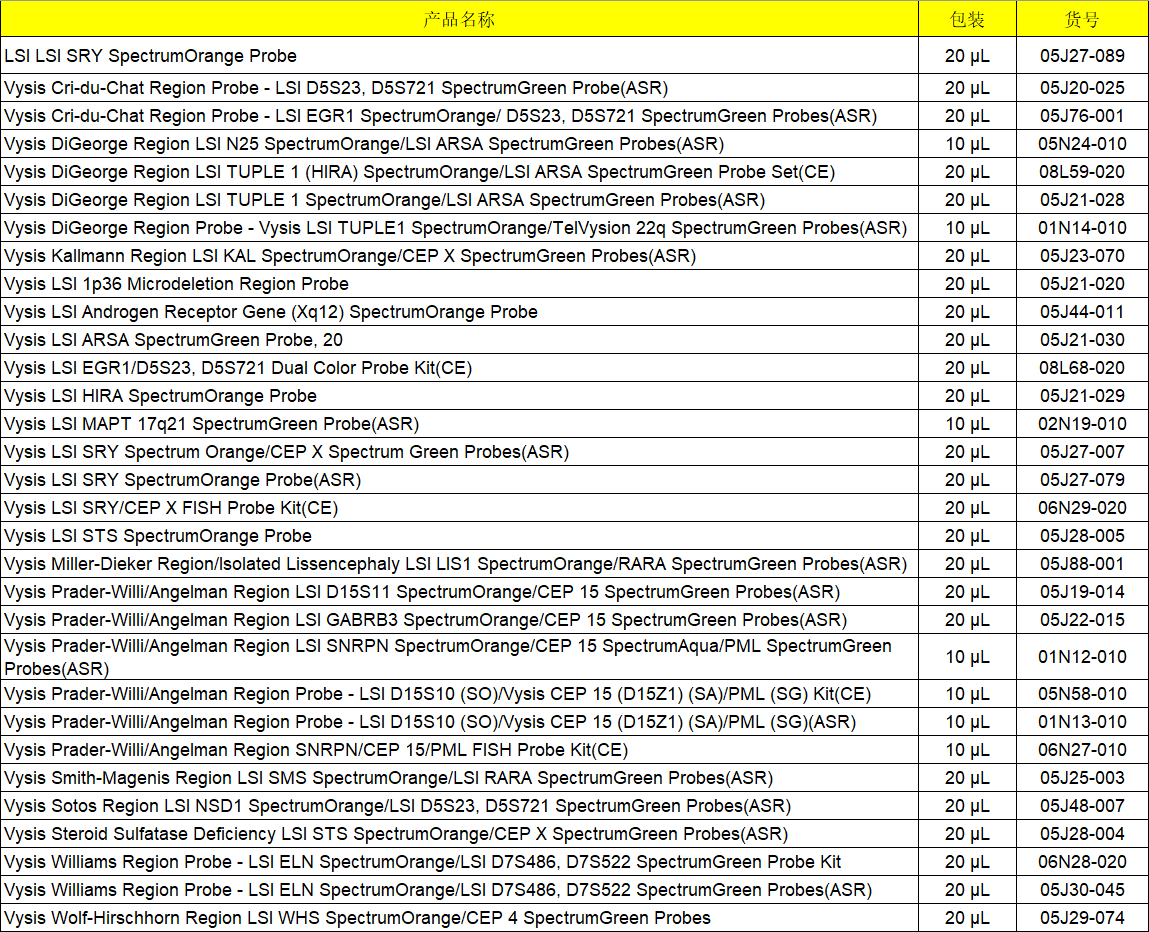Select the Vysis LSI STS SpectrumOrange Probe cell

(158, 536)
